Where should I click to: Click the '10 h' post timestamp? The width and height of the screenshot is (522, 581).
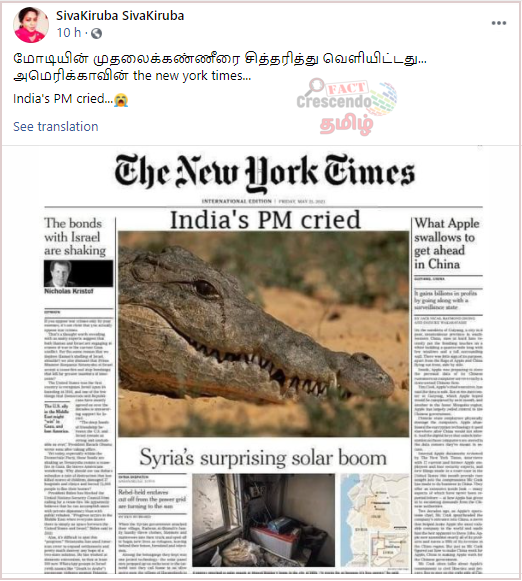pyautogui.click(x=69, y=33)
